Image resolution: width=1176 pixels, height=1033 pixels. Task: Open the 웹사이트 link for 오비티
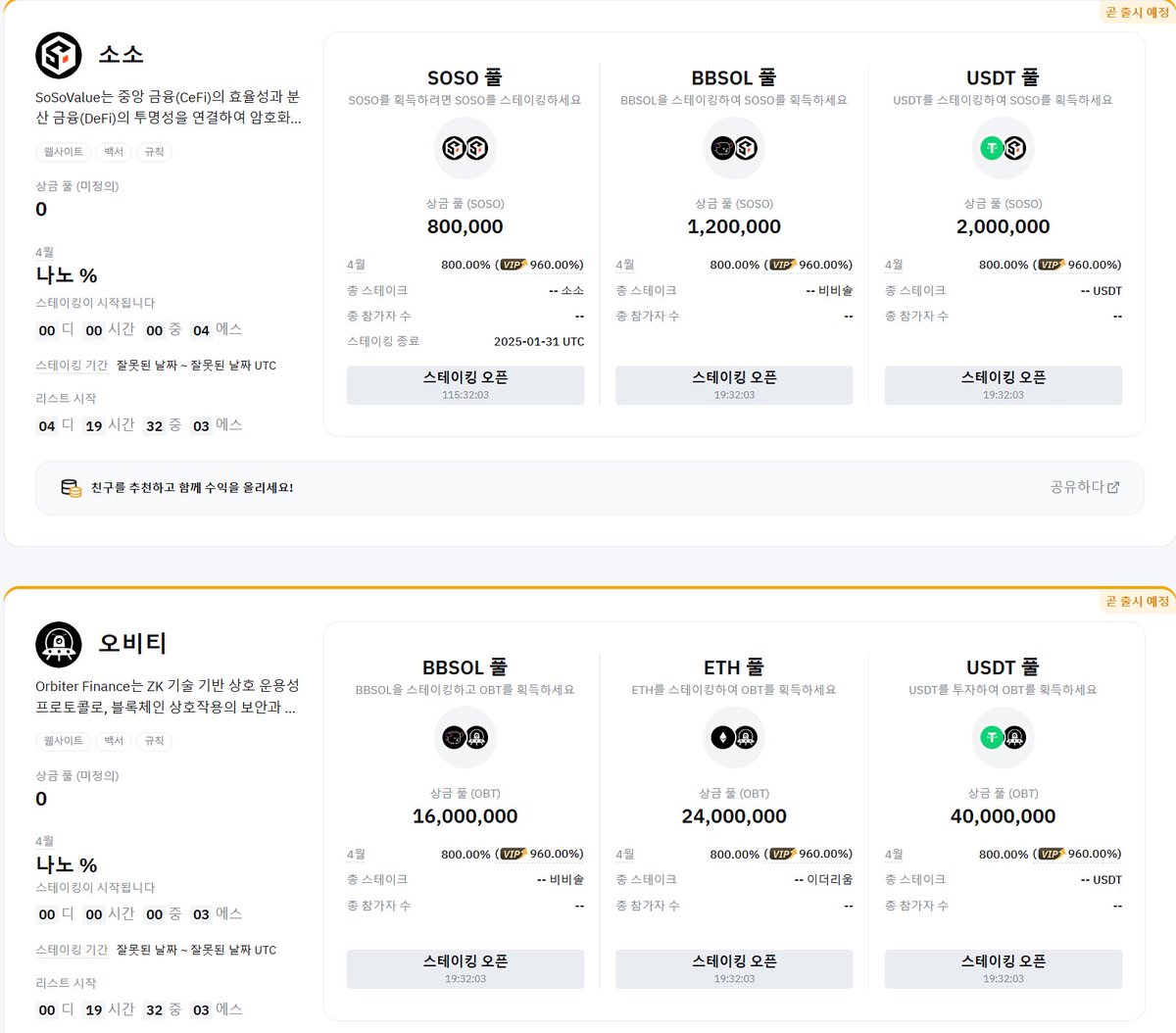64,741
